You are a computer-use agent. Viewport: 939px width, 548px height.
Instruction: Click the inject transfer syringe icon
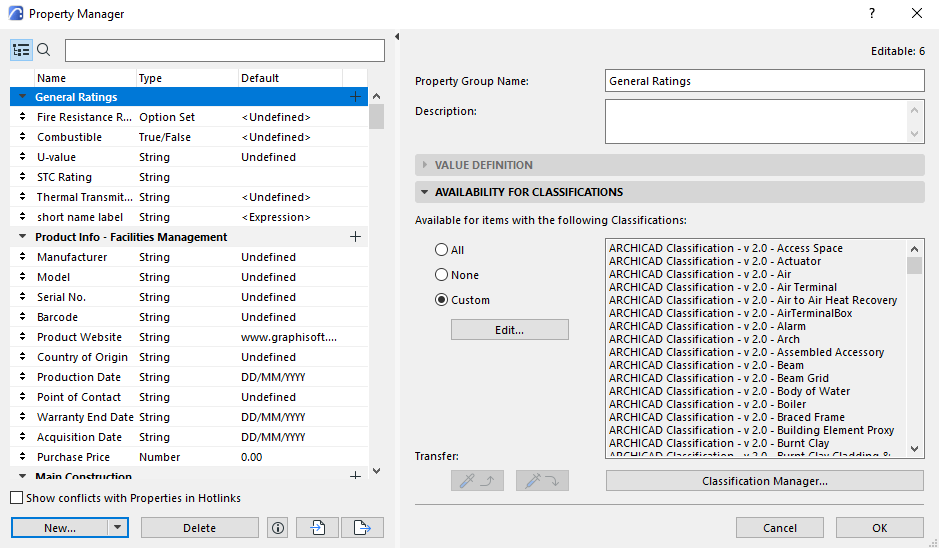(x=542, y=480)
